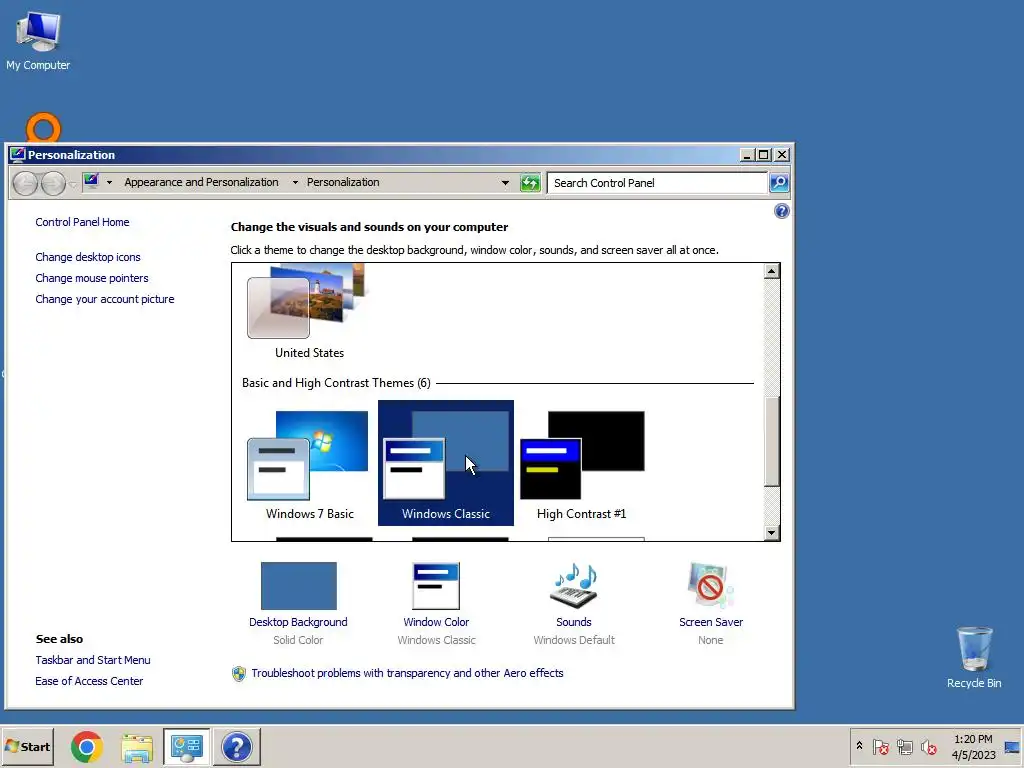This screenshot has height=768, width=1024.
Task: Click the Show desktop tray icon
Action: [1013, 747]
